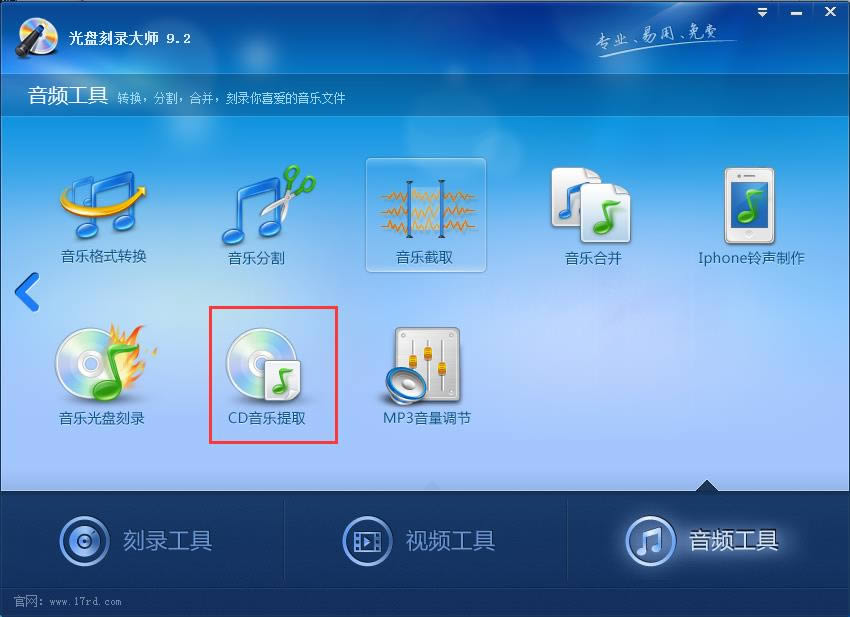Launch the 音乐分割 scissors music split tool
Image resolution: width=850 pixels, height=617 pixels.
click(267, 216)
